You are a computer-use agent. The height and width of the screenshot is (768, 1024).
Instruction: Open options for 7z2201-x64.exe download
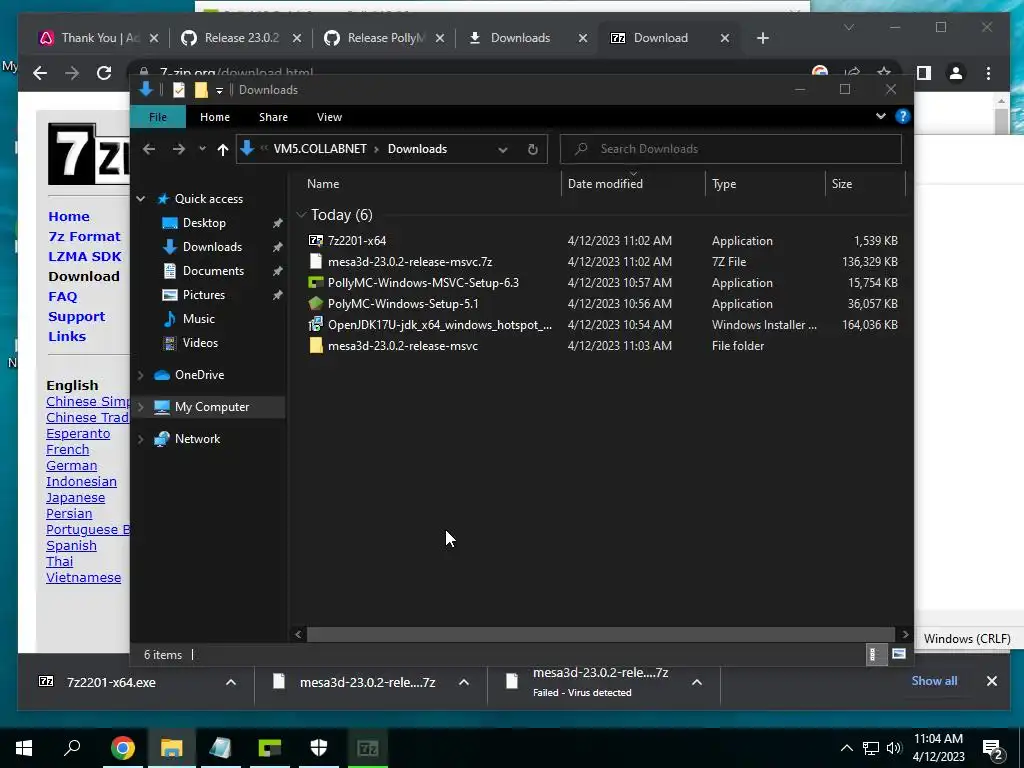point(231,682)
